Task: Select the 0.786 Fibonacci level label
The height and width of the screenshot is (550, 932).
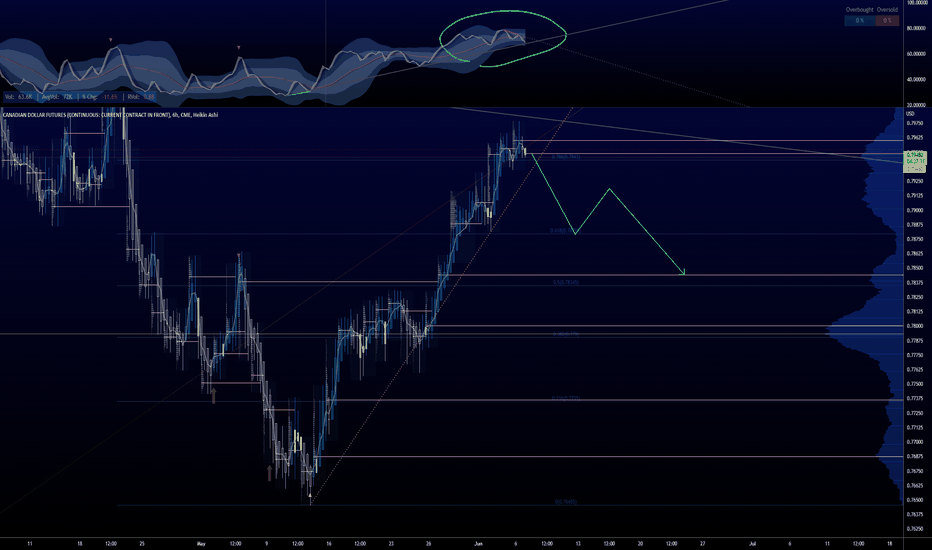Action: coord(565,157)
